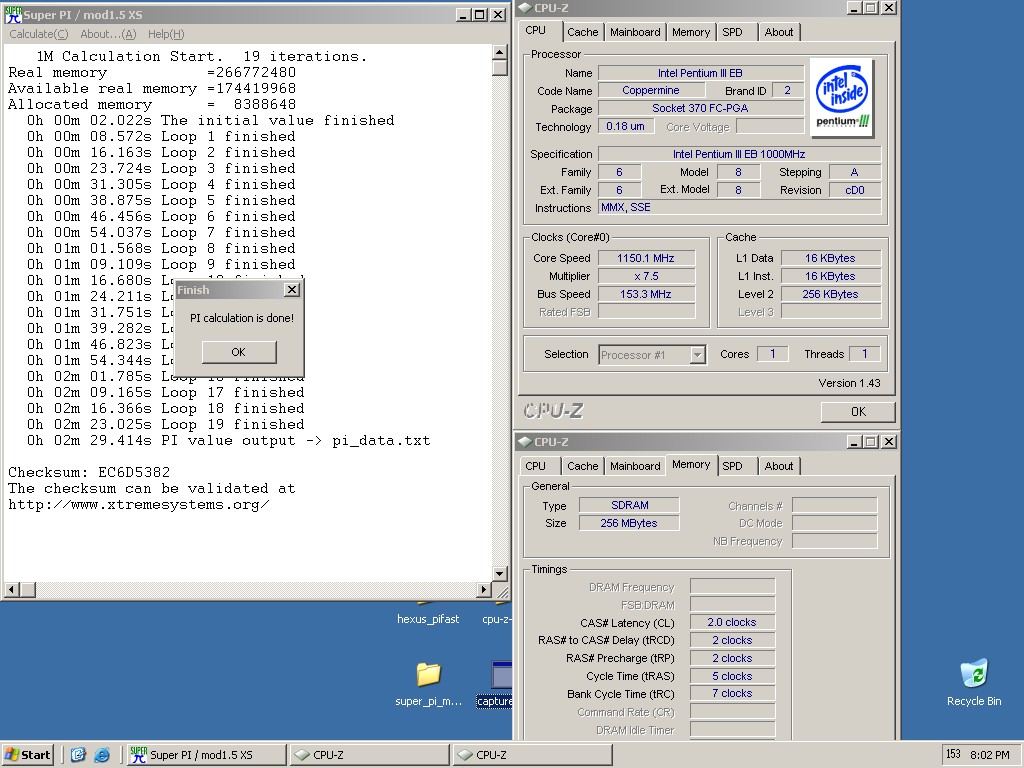Switch to Mainboard tab in upper CPU-Z
1024x768 pixels.
(635, 32)
